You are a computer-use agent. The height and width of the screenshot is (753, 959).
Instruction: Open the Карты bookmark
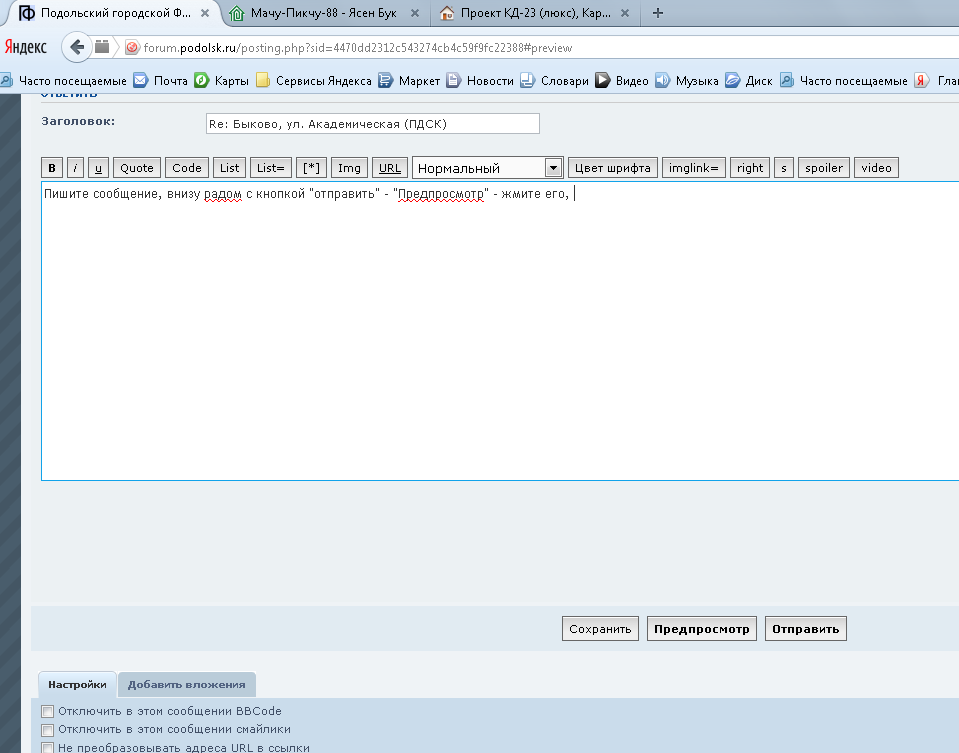(x=222, y=81)
